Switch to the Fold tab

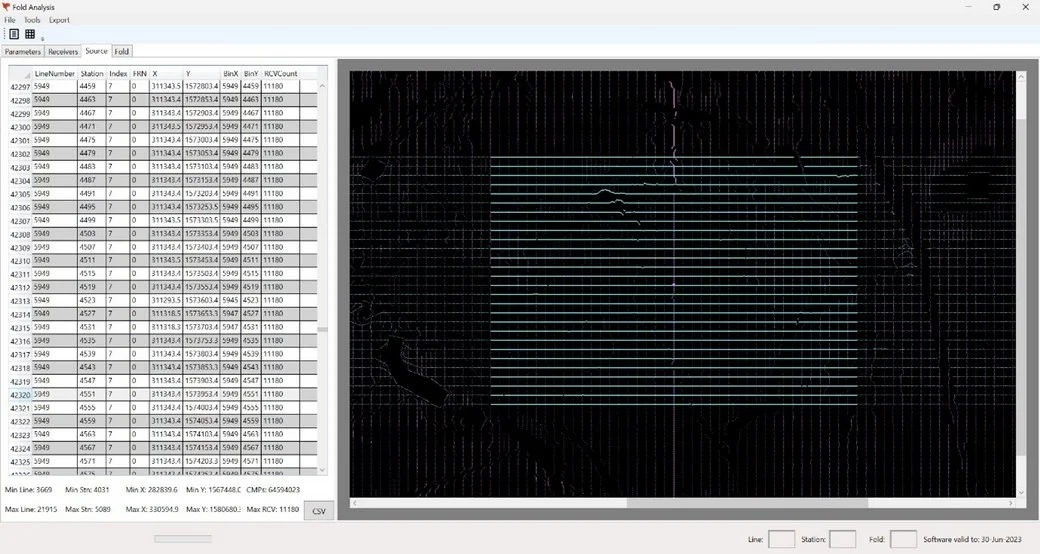click(121, 51)
